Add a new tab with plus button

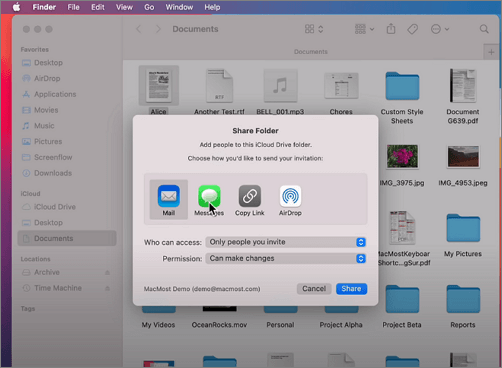tap(491, 52)
